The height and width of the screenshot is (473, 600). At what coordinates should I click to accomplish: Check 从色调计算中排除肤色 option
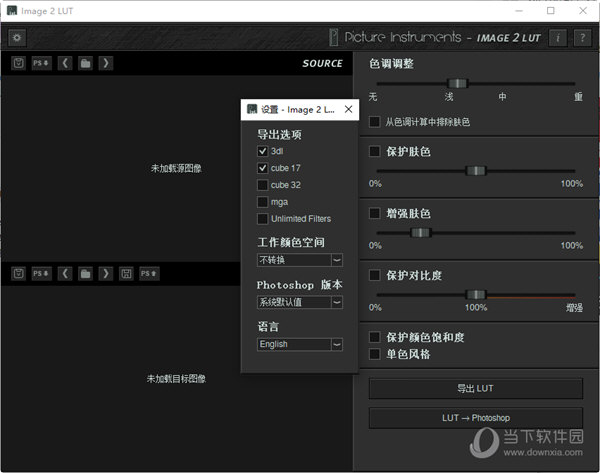coord(375,122)
